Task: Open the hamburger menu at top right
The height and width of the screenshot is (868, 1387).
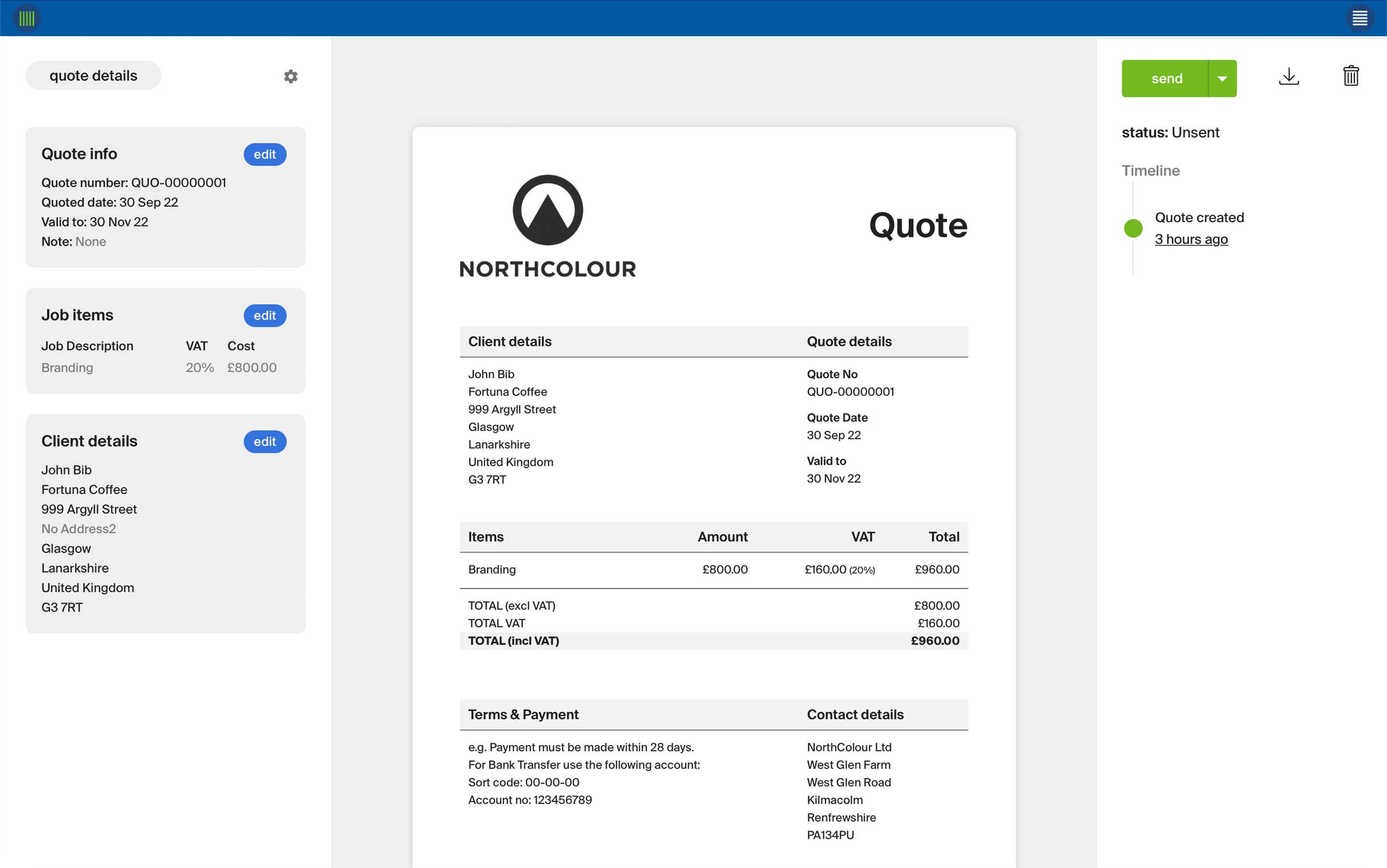Action: click(1360, 17)
